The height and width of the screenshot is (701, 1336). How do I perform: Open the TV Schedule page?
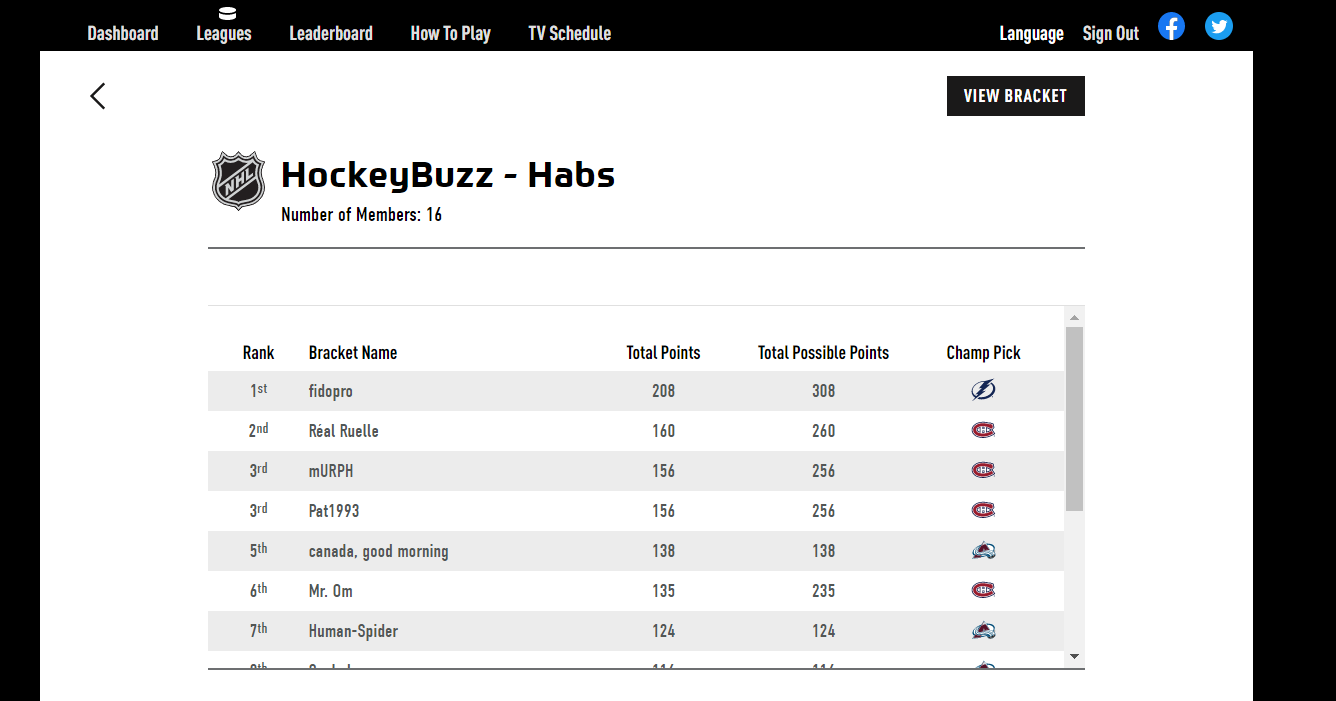click(569, 33)
